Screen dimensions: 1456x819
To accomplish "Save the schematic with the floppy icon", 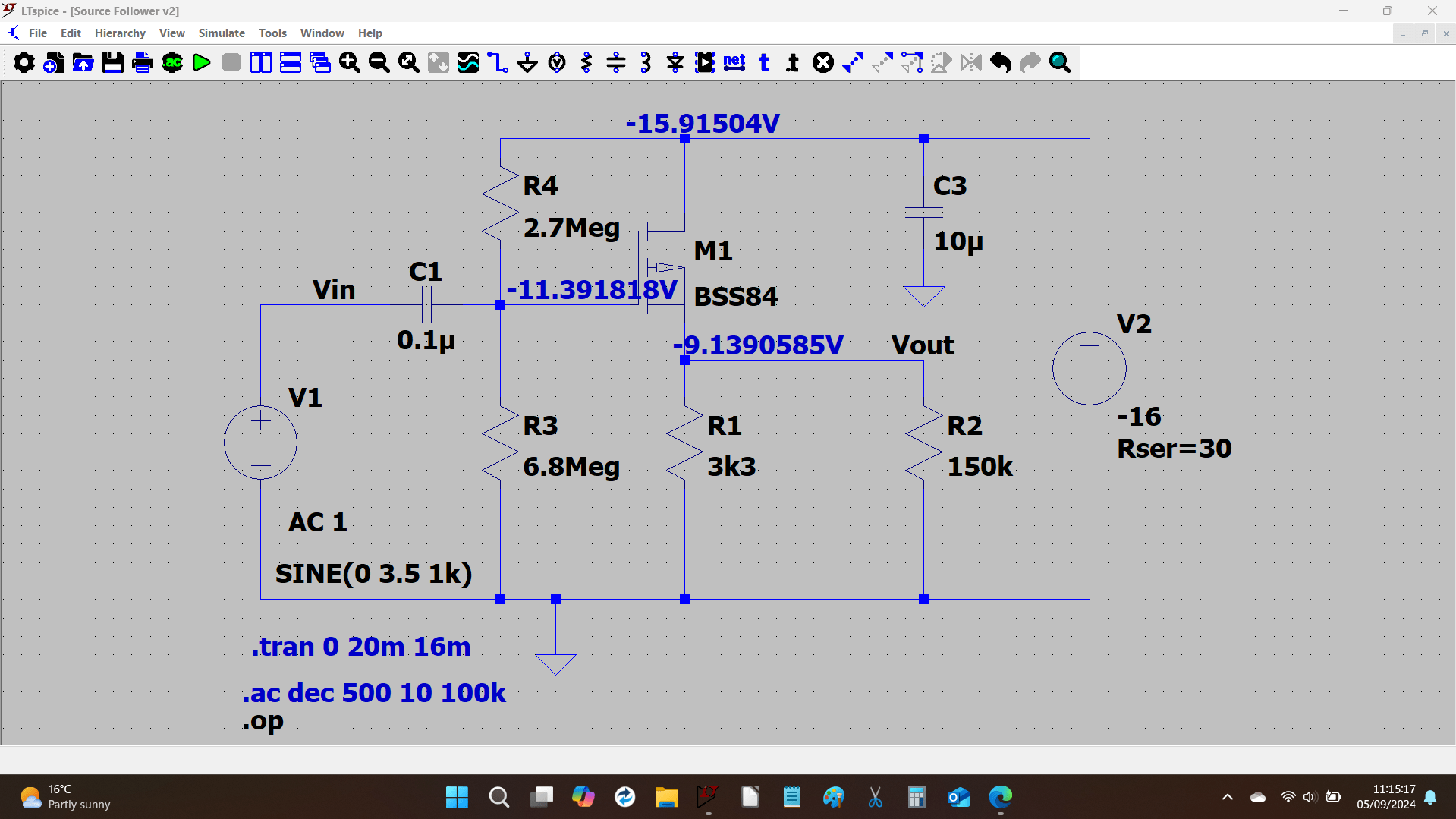I will 113,62.
